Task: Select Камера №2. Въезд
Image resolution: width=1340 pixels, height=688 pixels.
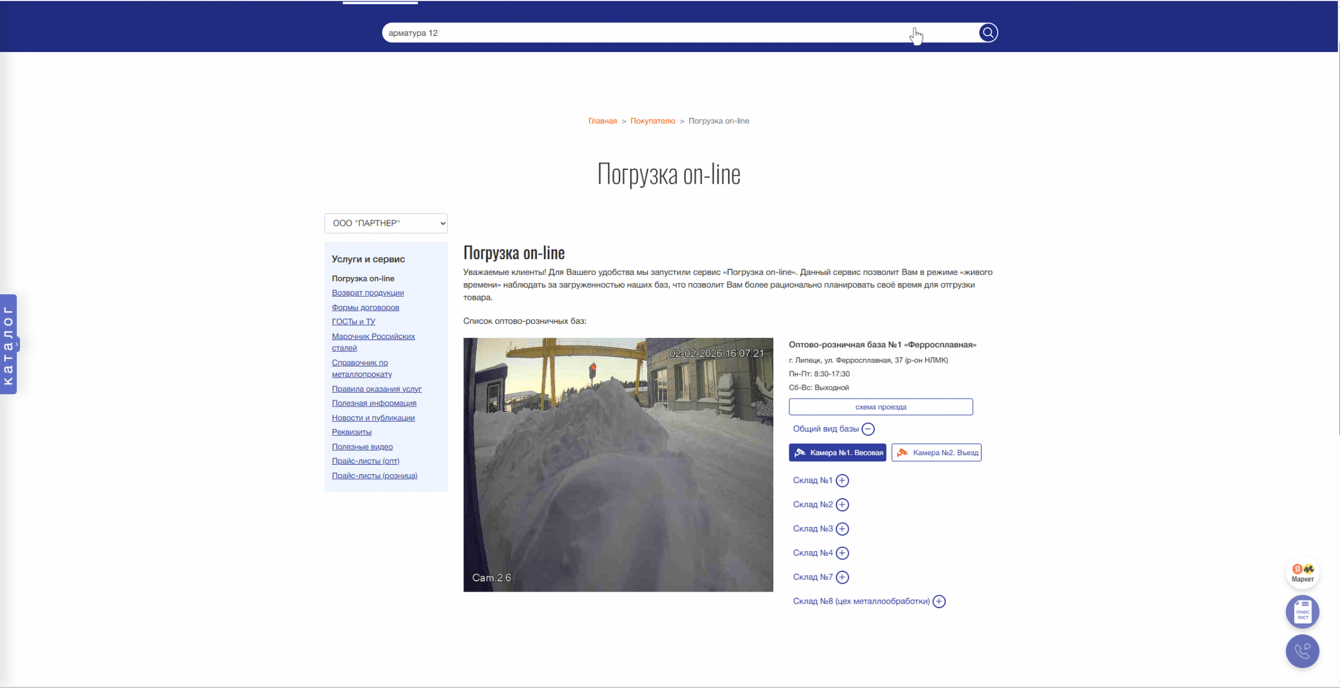Action: (936, 453)
